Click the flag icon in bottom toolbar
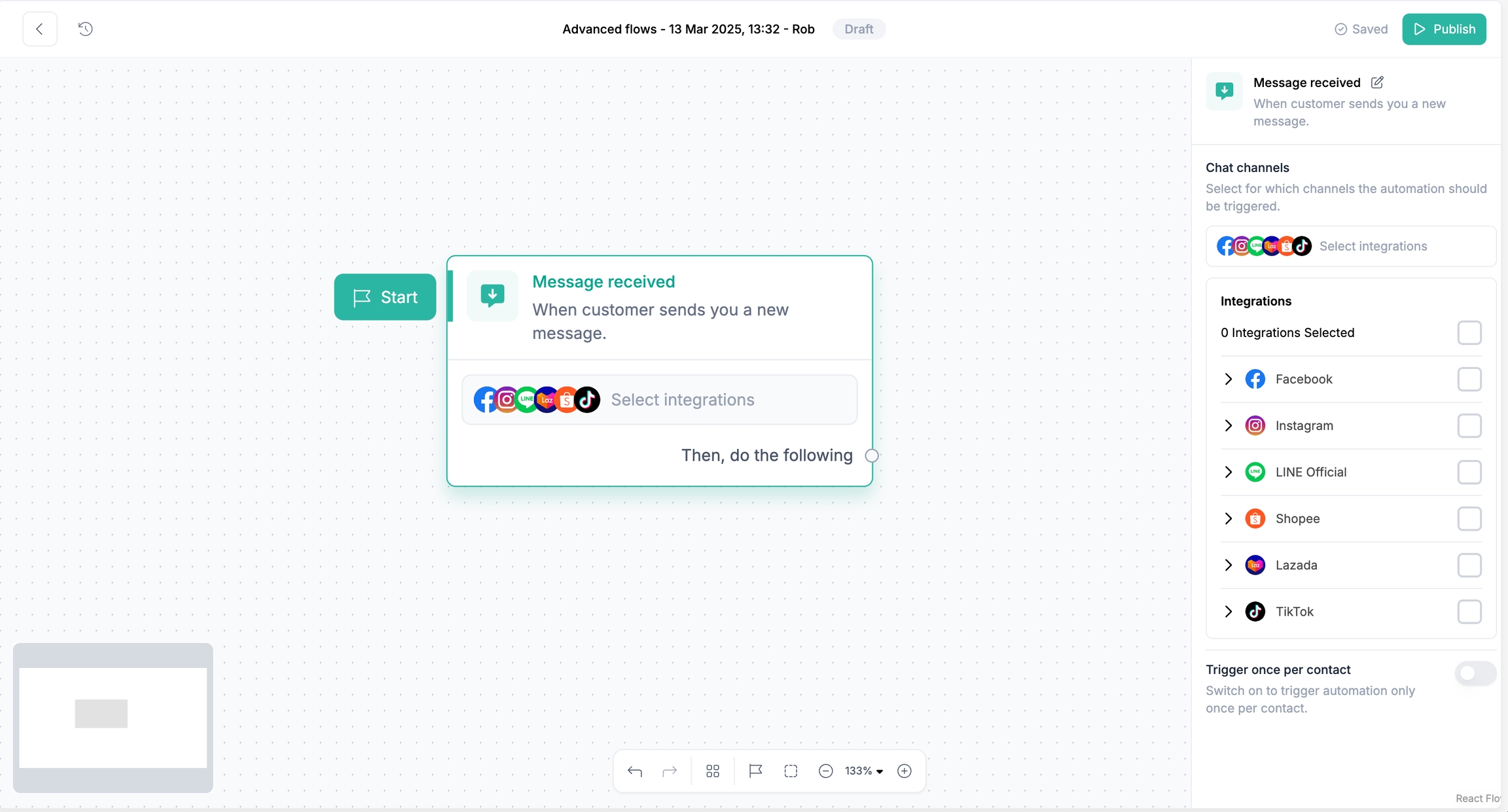This screenshot has width=1508, height=812. tap(755, 771)
